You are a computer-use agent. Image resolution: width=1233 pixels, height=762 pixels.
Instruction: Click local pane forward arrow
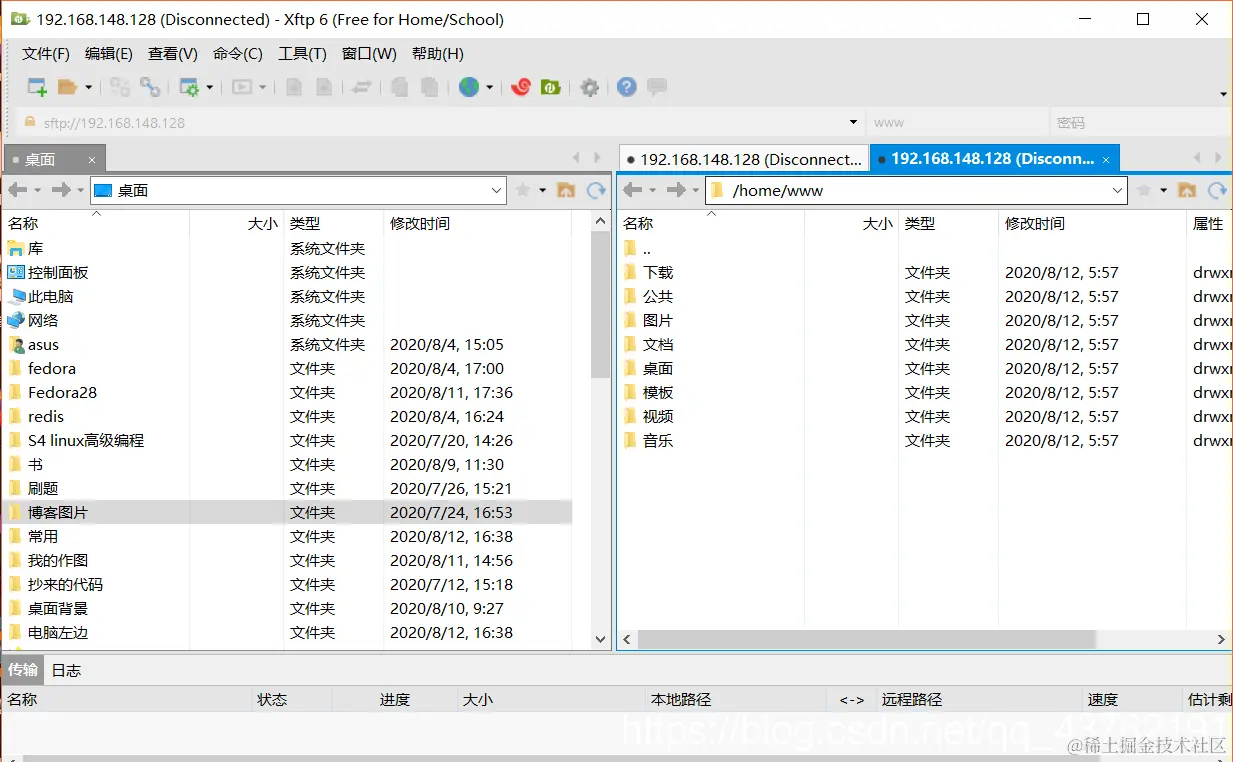click(x=62, y=190)
